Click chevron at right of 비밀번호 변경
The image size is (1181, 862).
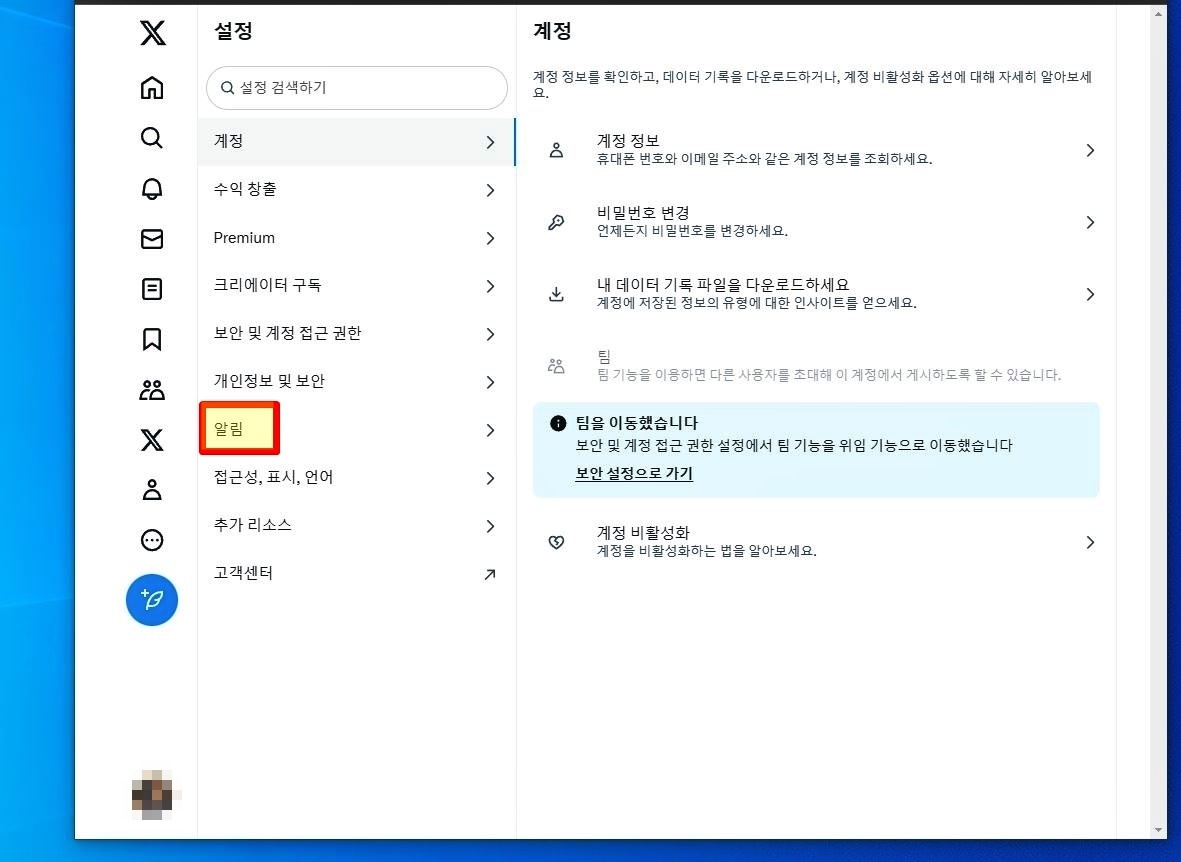(1090, 222)
